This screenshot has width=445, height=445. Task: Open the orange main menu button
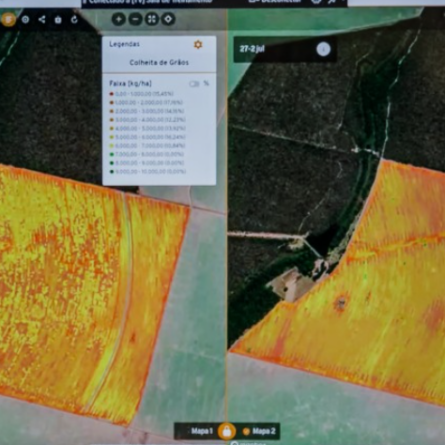click(x=8, y=19)
